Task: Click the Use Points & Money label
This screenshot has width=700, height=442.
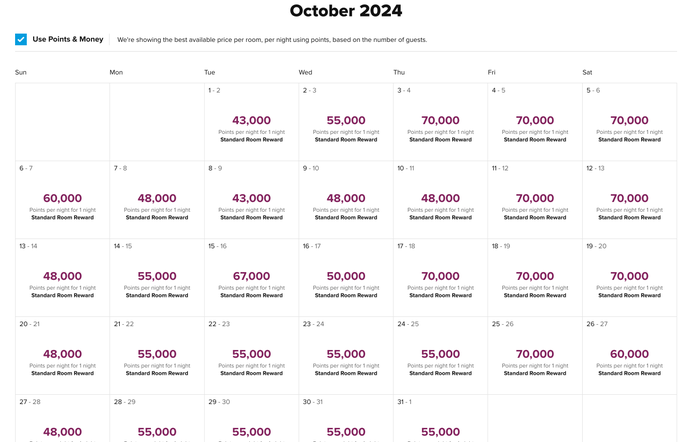Action: tap(68, 39)
